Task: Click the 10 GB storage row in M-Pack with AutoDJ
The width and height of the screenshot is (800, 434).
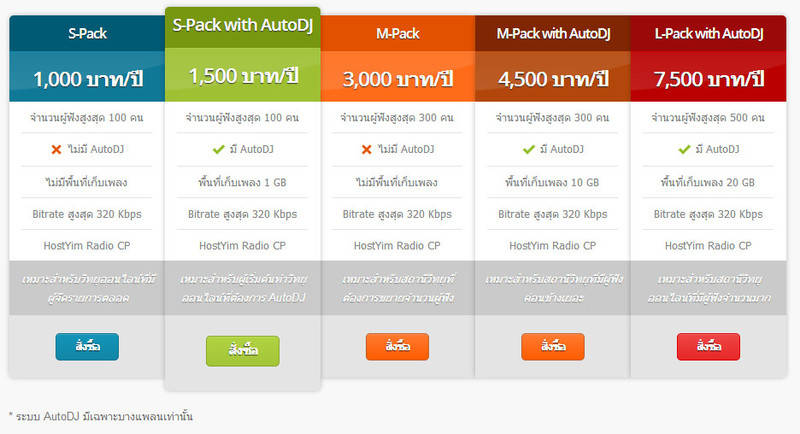Action: click(x=553, y=182)
